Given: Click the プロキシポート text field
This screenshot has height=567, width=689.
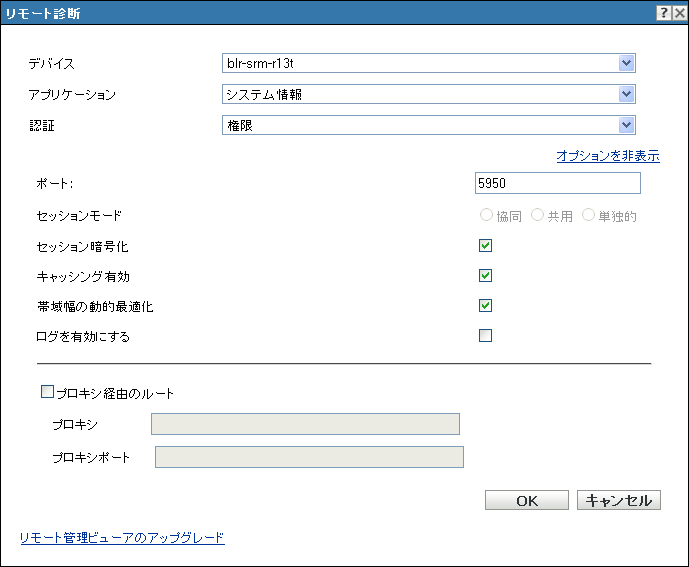Looking at the screenshot, I should [x=310, y=457].
